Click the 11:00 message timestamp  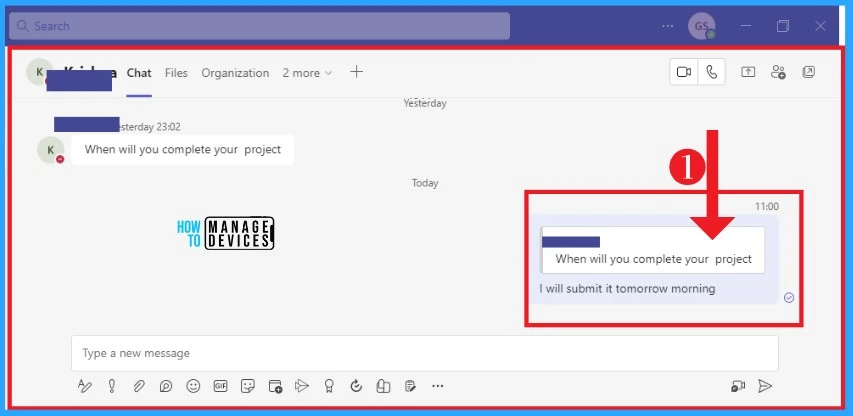tap(767, 207)
